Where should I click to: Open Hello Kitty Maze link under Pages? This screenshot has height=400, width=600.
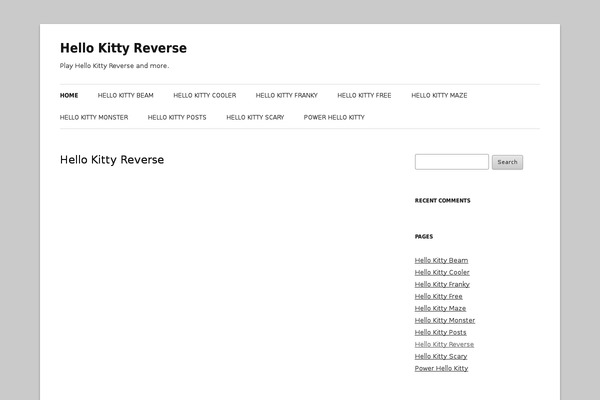(x=440, y=309)
